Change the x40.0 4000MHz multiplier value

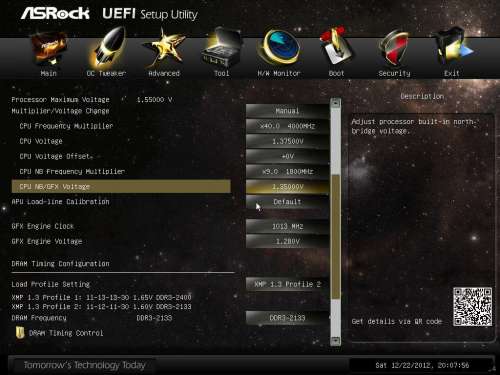point(287,126)
